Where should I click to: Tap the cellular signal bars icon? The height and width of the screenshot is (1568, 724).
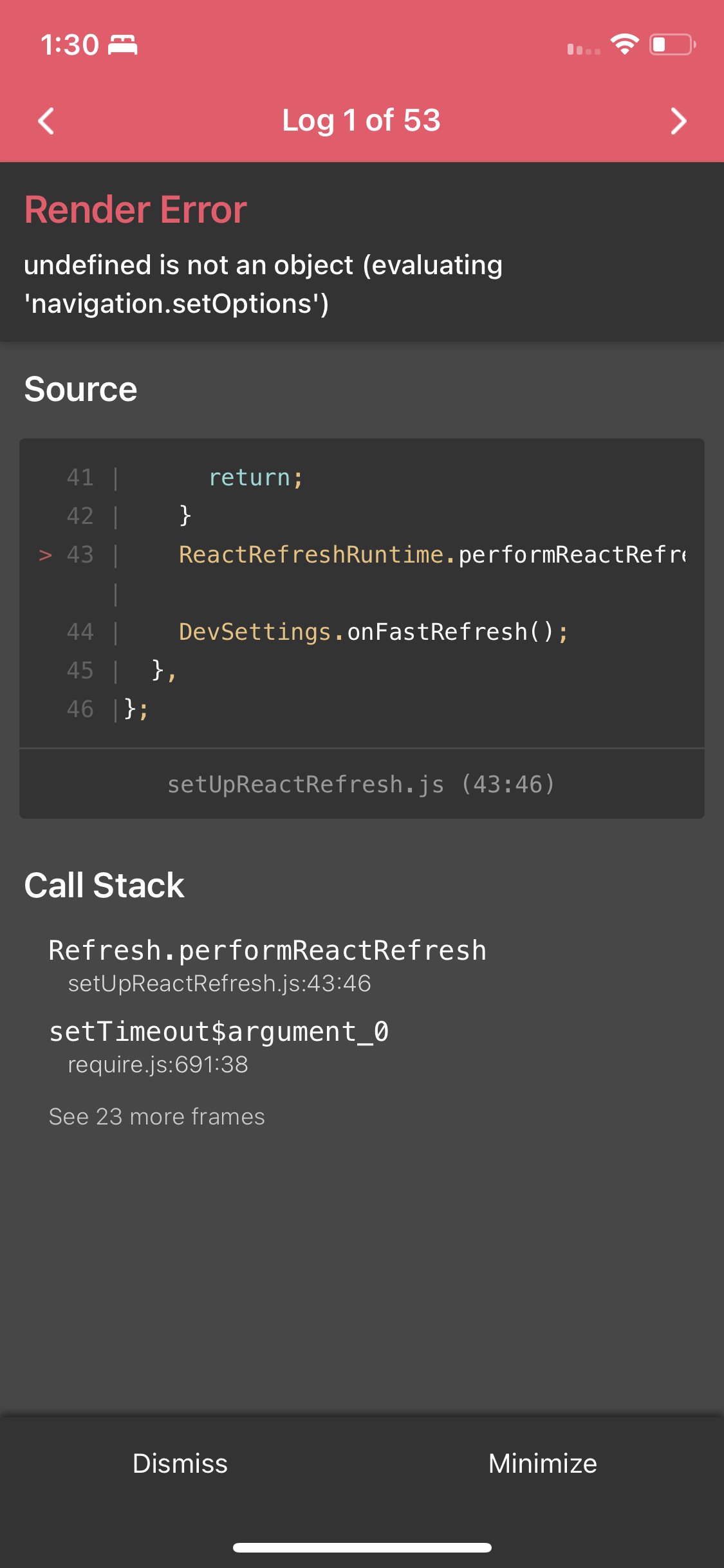(584, 49)
